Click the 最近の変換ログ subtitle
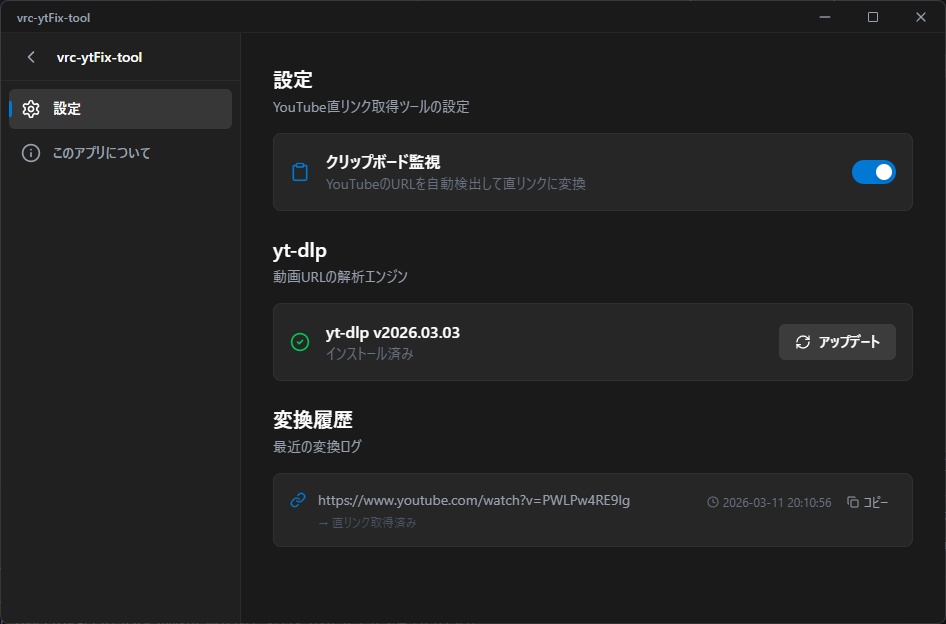946x624 pixels. 317,447
